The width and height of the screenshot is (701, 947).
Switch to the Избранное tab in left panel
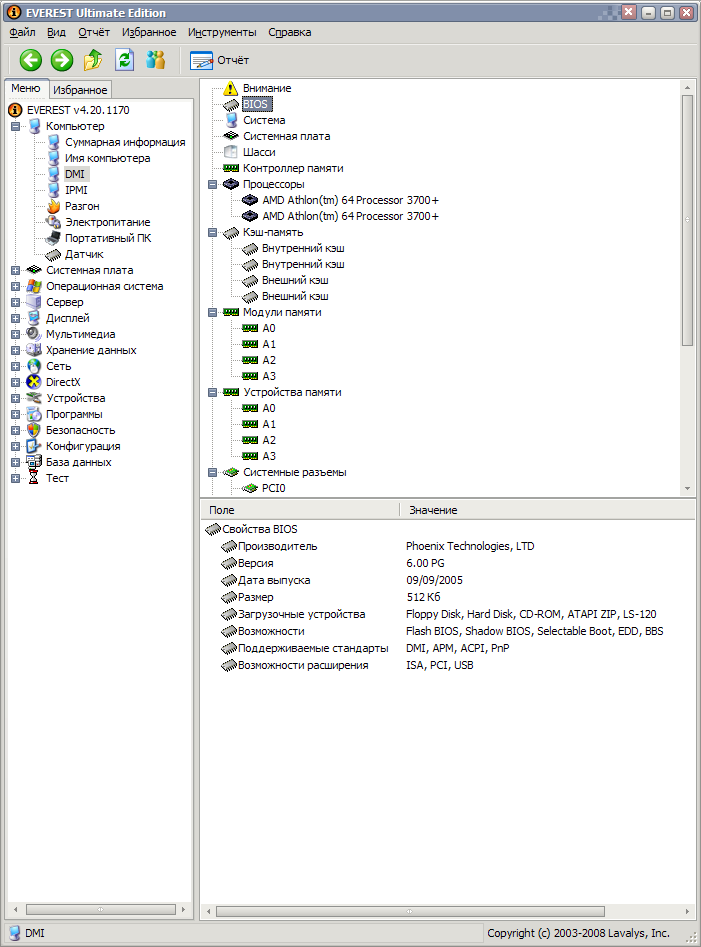coord(80,90)
